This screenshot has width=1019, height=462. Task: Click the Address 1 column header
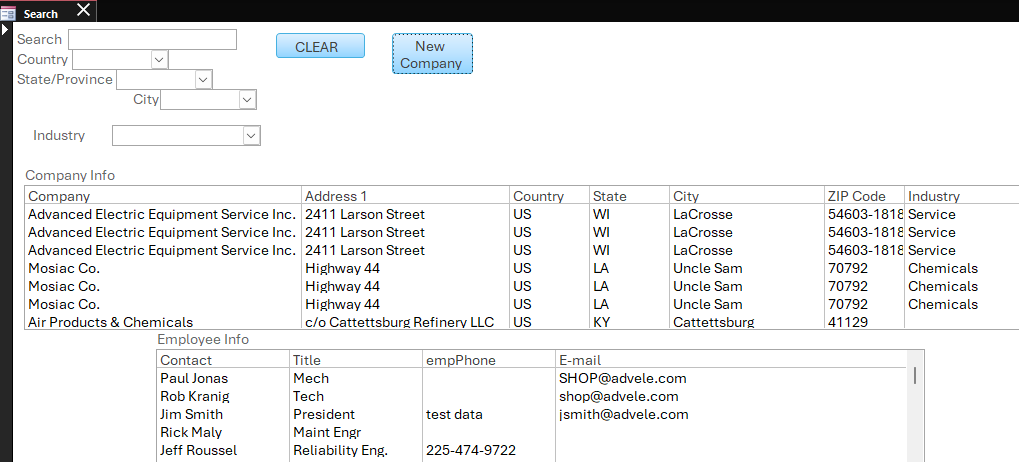406,196
